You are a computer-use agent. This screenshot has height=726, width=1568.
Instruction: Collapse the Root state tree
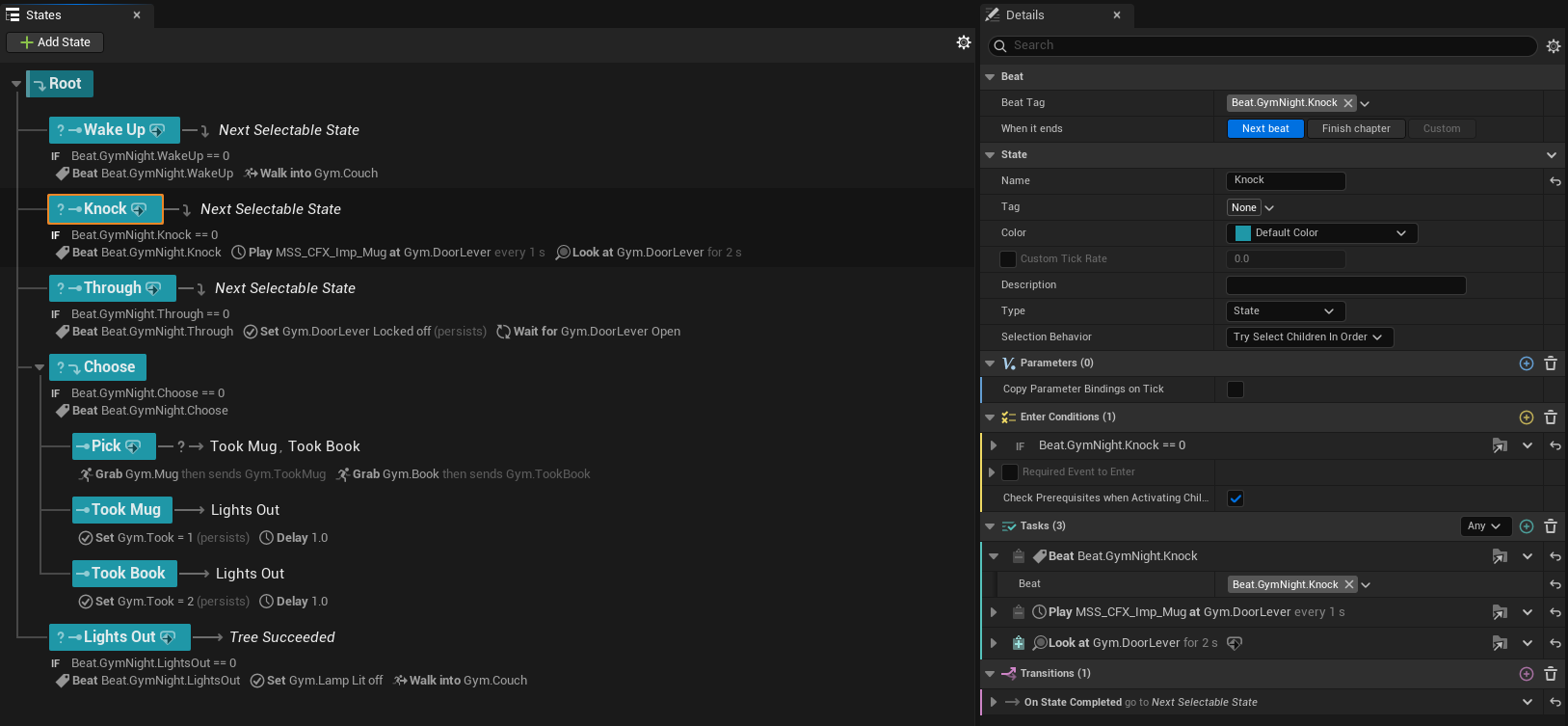[16, 84]
